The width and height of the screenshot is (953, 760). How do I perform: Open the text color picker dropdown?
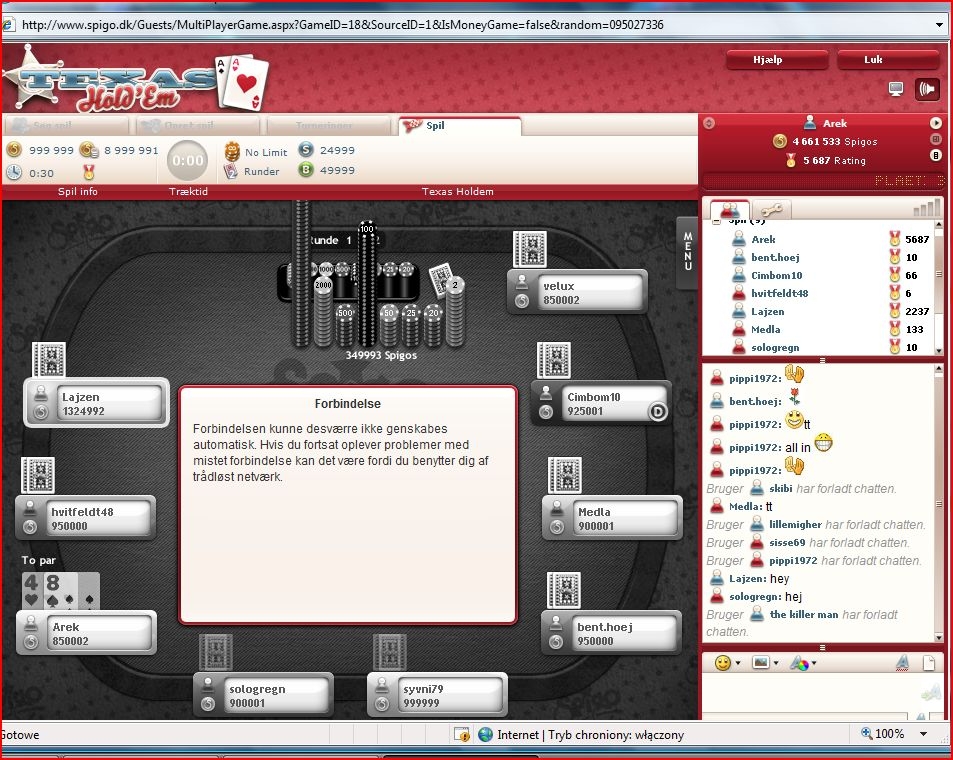[802, 663]
